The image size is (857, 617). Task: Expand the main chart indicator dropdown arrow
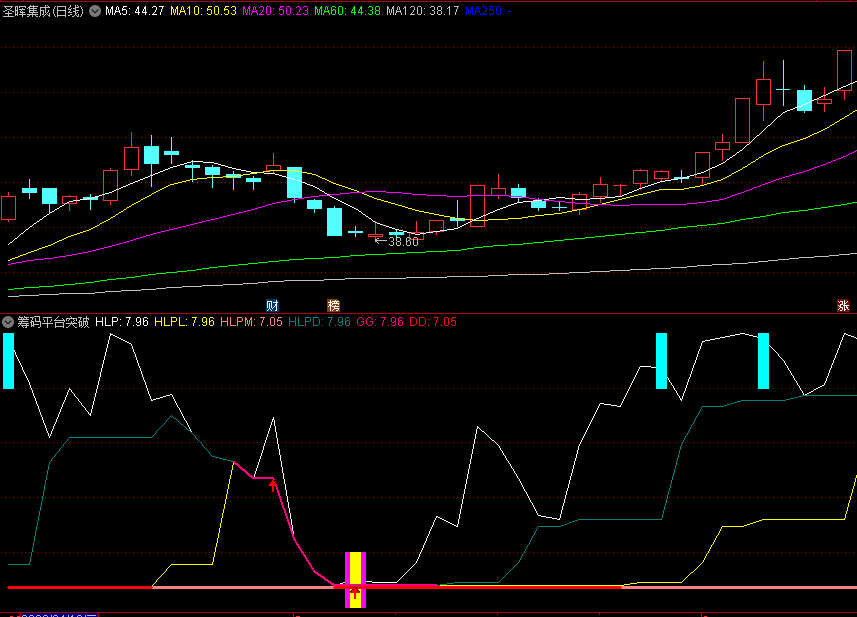pos(95,11)
